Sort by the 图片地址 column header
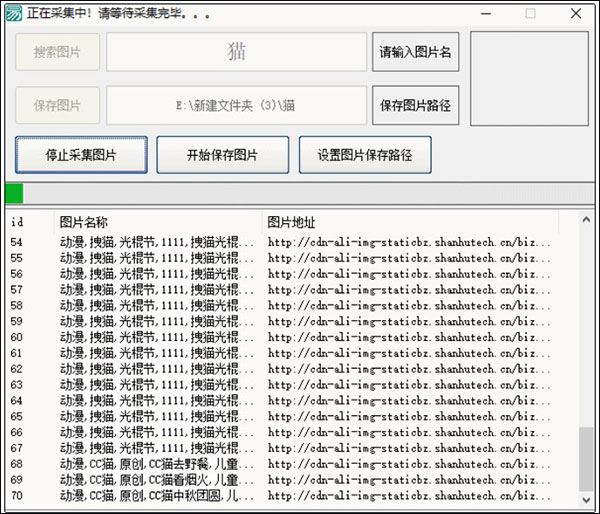600x514 pixels. pyautogui.click(x=410, y=222)
